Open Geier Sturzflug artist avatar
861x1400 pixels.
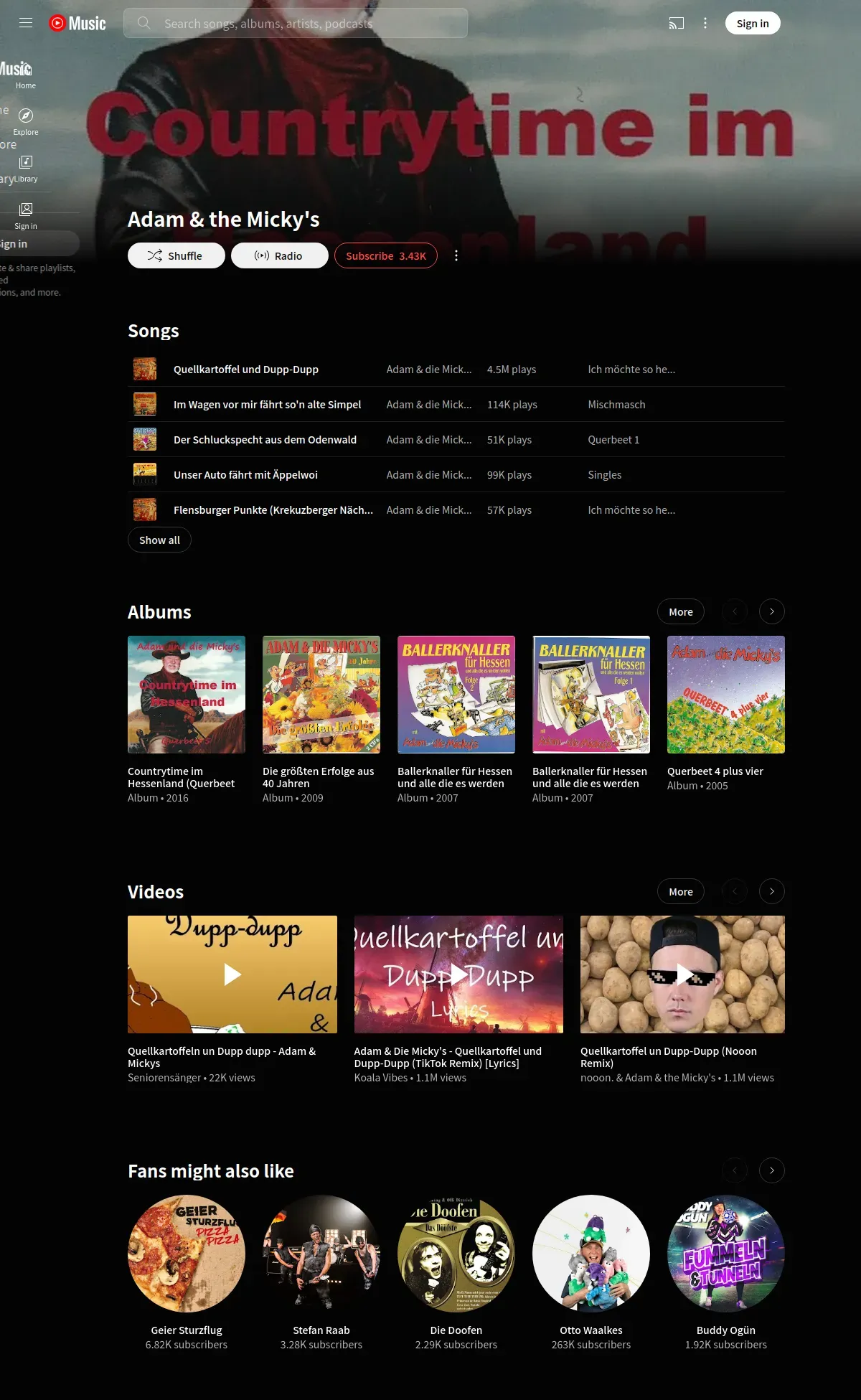coord(187,1254)
